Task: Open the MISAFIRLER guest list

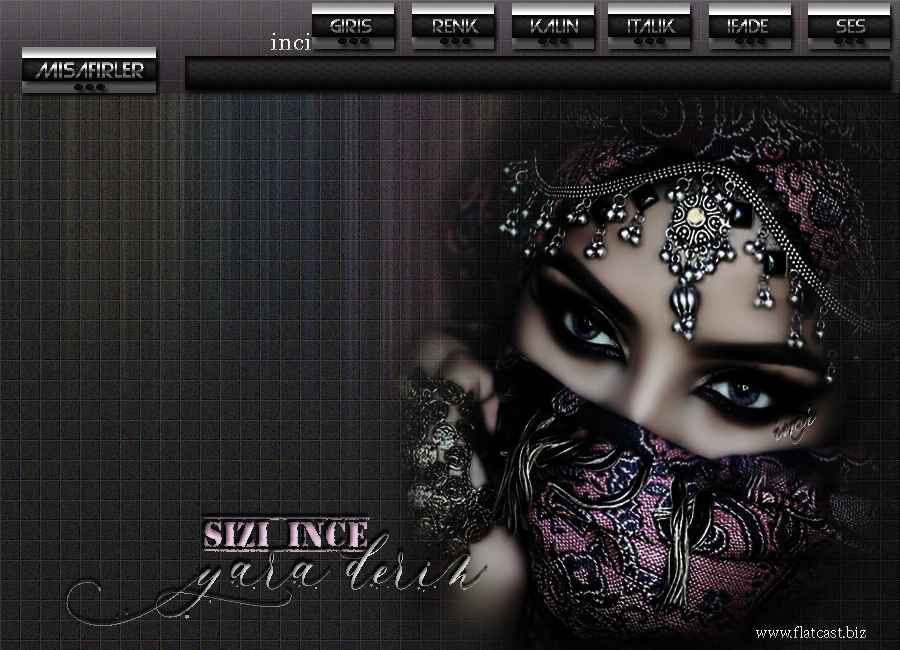Action: pos(89,70)
